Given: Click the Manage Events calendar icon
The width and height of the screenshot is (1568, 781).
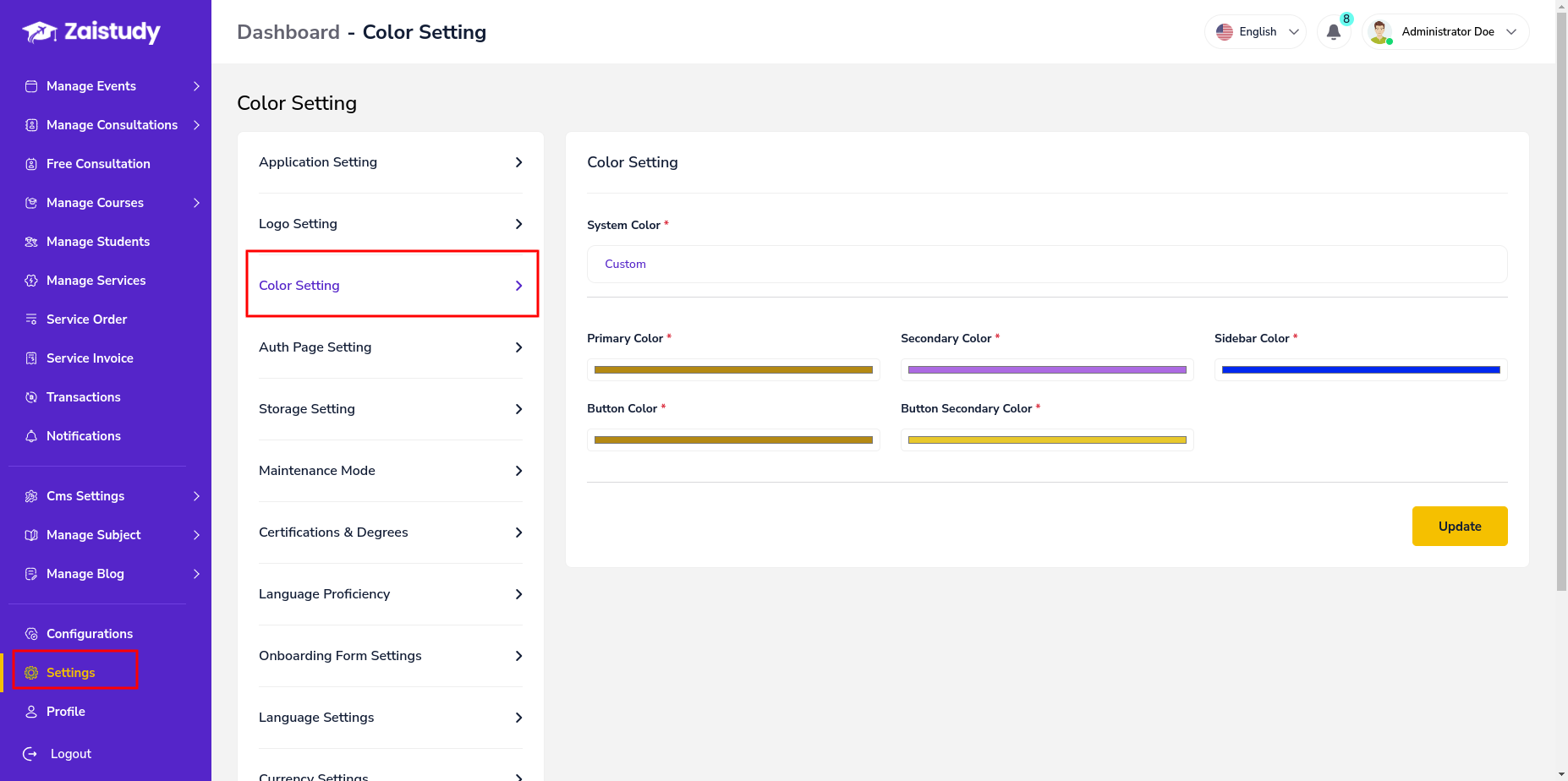Looking at the screenshot, I should point(31,86).
